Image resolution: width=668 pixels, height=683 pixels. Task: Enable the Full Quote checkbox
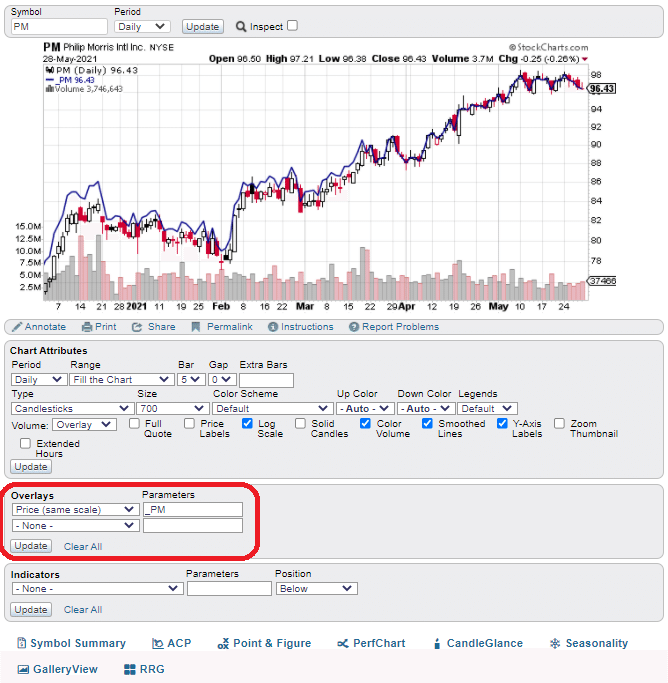pos(135,423)
